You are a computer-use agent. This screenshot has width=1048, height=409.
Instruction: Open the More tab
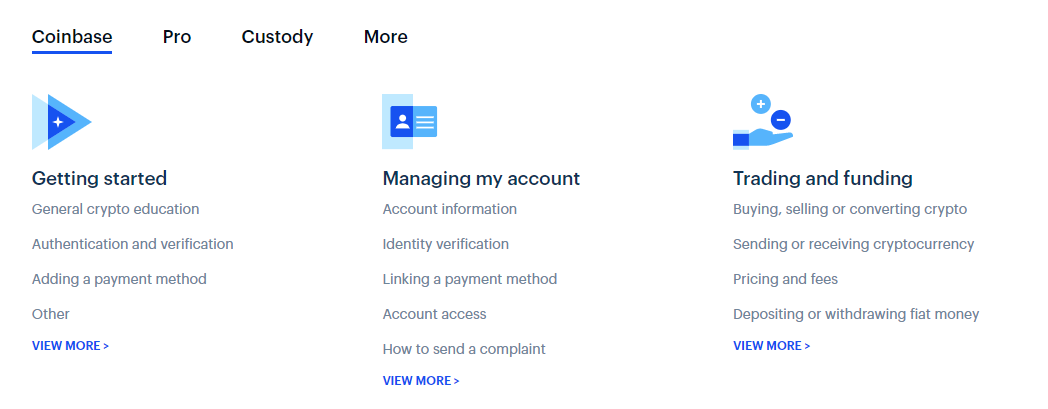coord(385,37)
